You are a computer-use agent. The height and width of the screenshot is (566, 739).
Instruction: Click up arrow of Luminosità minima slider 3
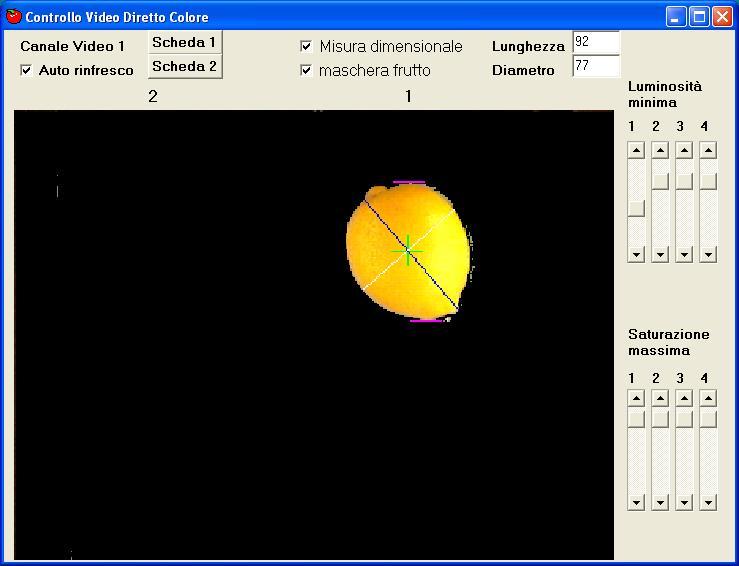click(x=684, y=151)
